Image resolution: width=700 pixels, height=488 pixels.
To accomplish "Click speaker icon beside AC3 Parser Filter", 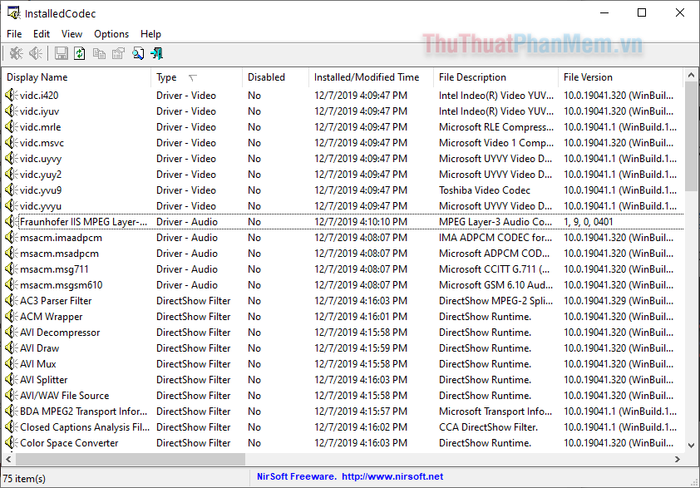I will tap(11, 301).
